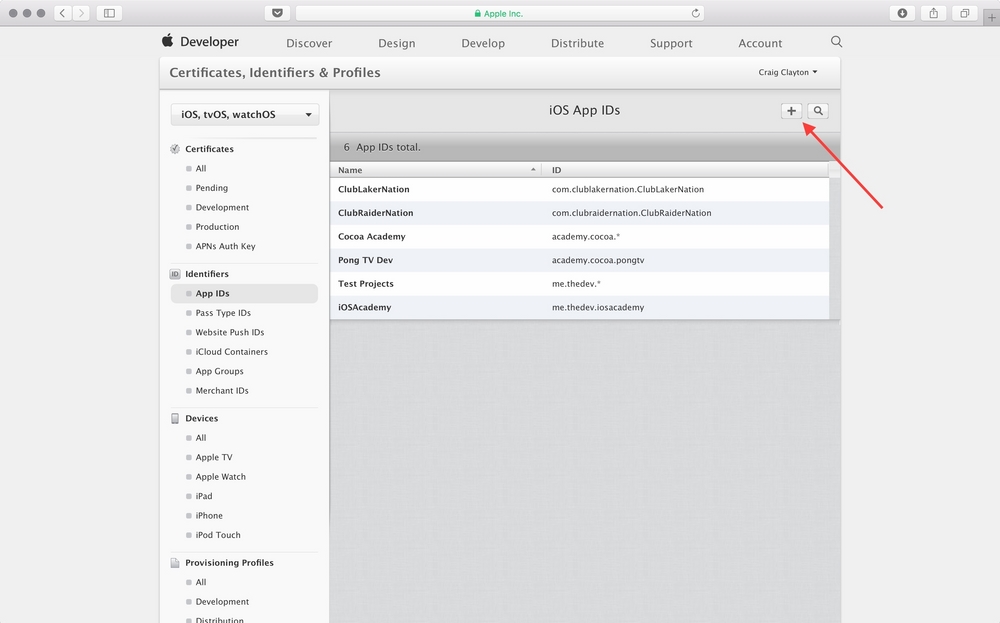Click the plus button to add App ID
1000x623 pixels.
click(791, 111)
